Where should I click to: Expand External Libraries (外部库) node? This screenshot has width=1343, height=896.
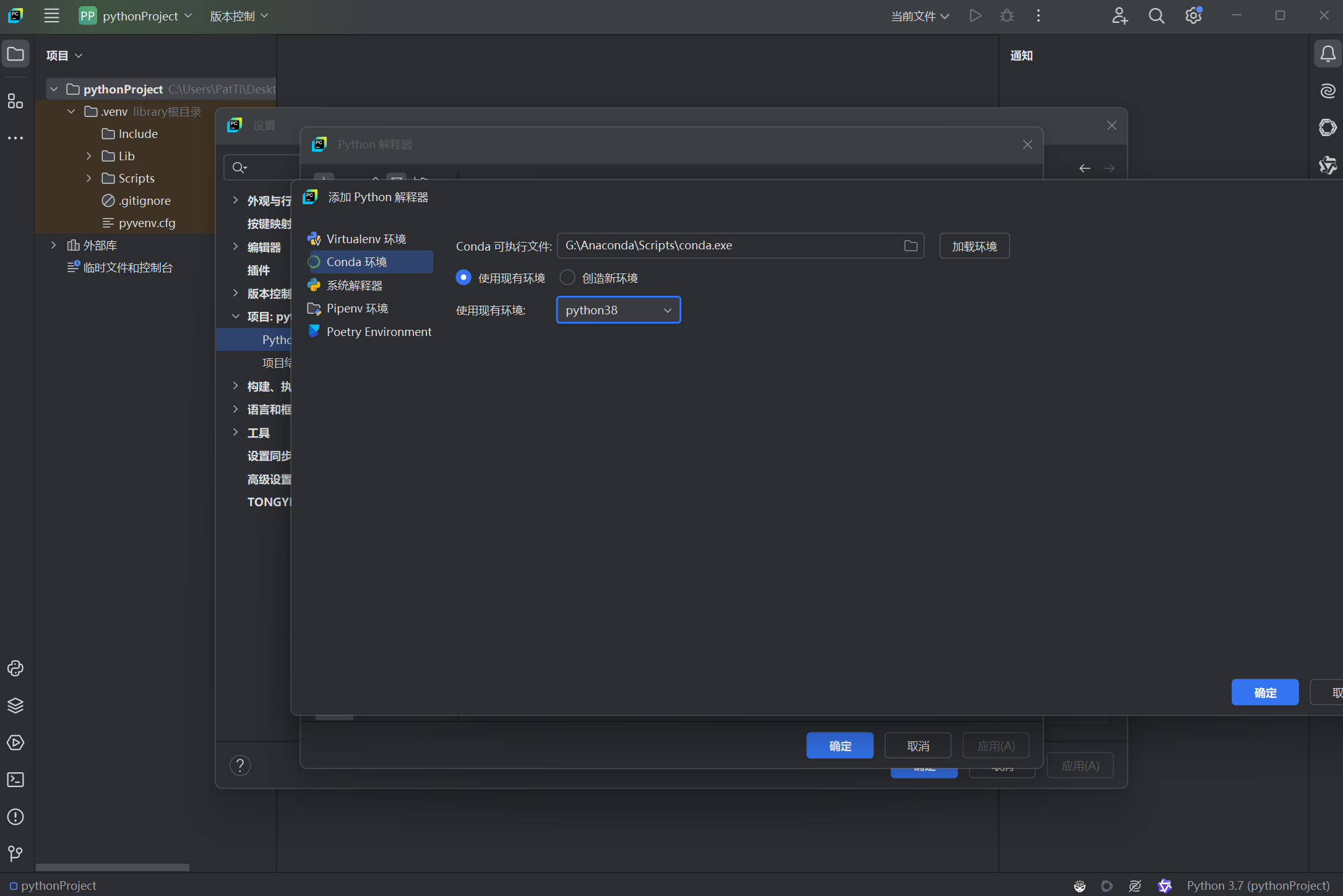coord(54,245)
